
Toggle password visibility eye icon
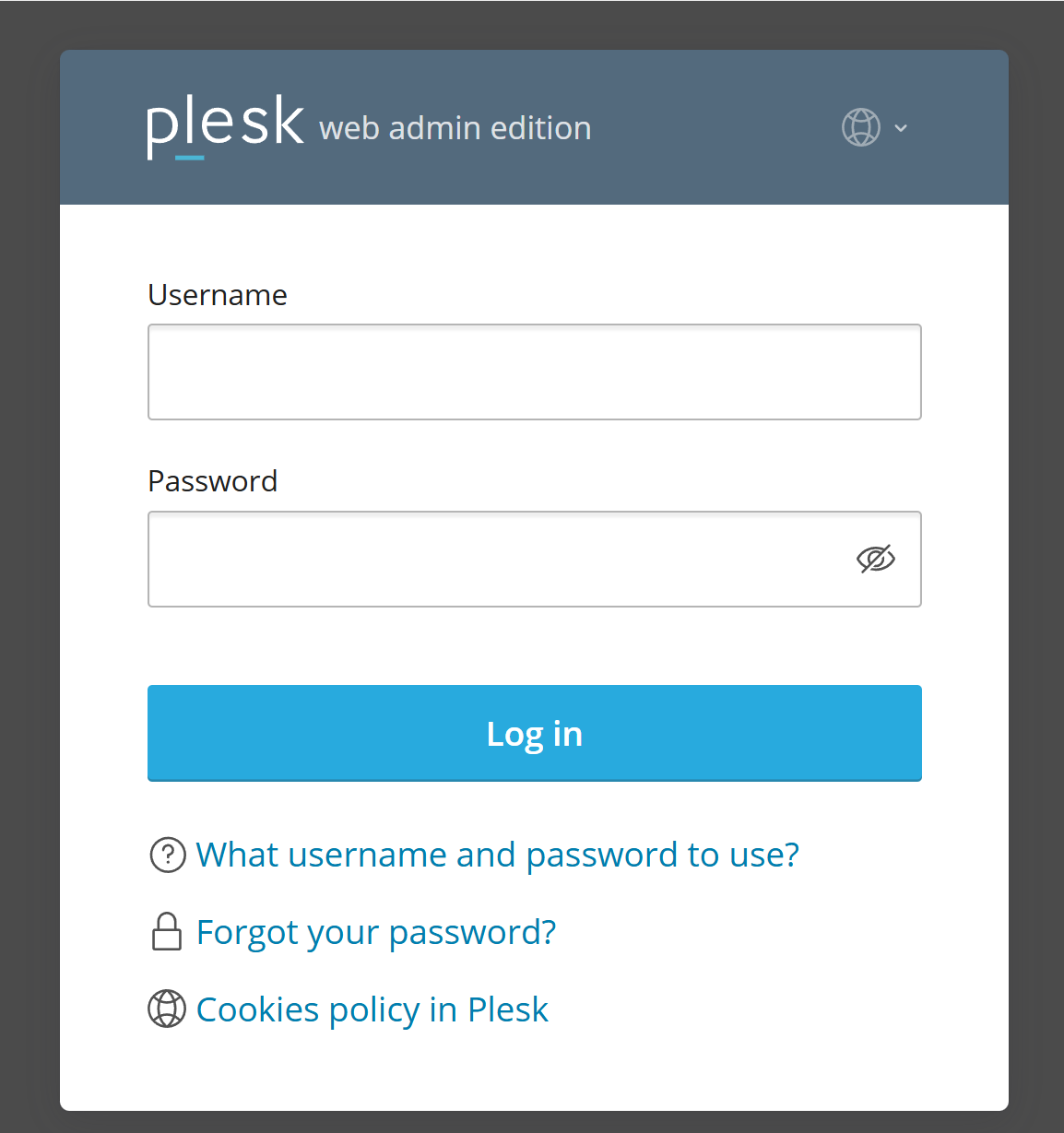(875, 559)
